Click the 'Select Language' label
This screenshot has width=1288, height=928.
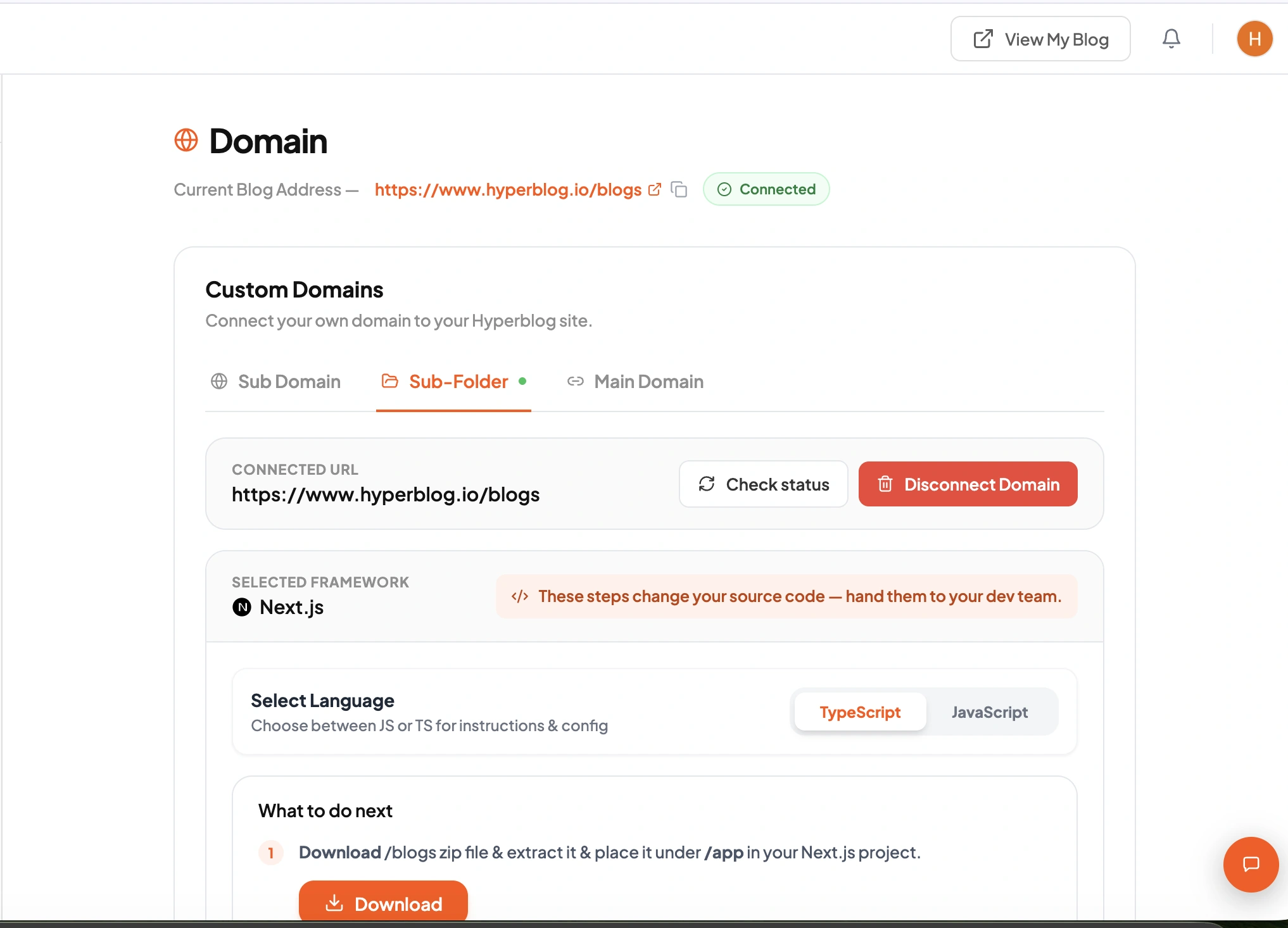(x=322, y=701)
